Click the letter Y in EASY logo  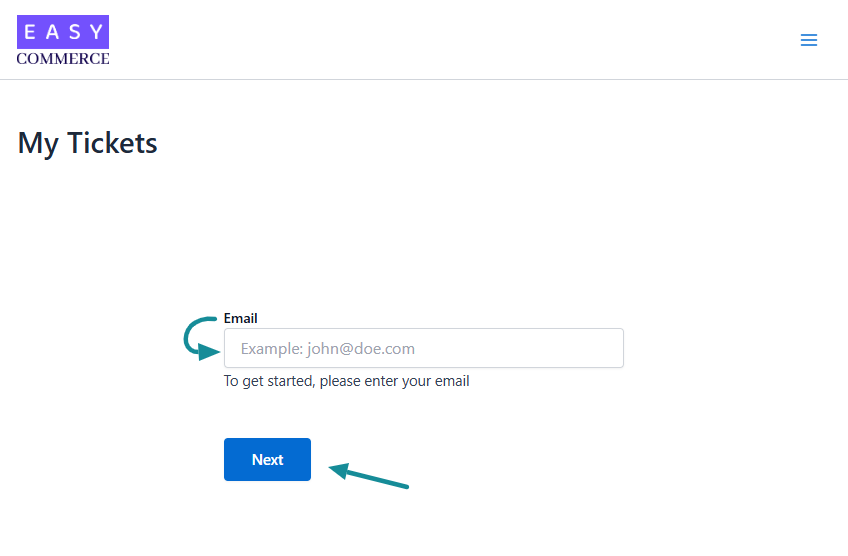pos(97,32)
